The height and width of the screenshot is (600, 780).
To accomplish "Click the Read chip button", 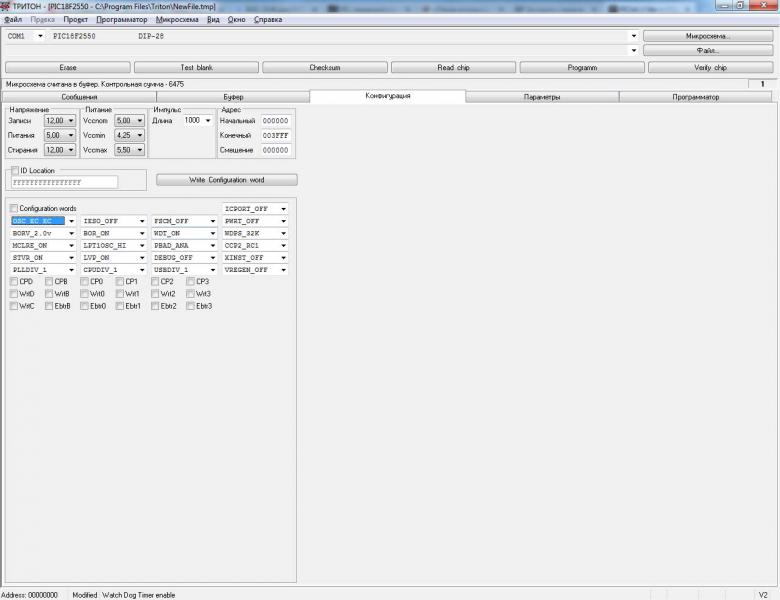I will coord(453,67).
